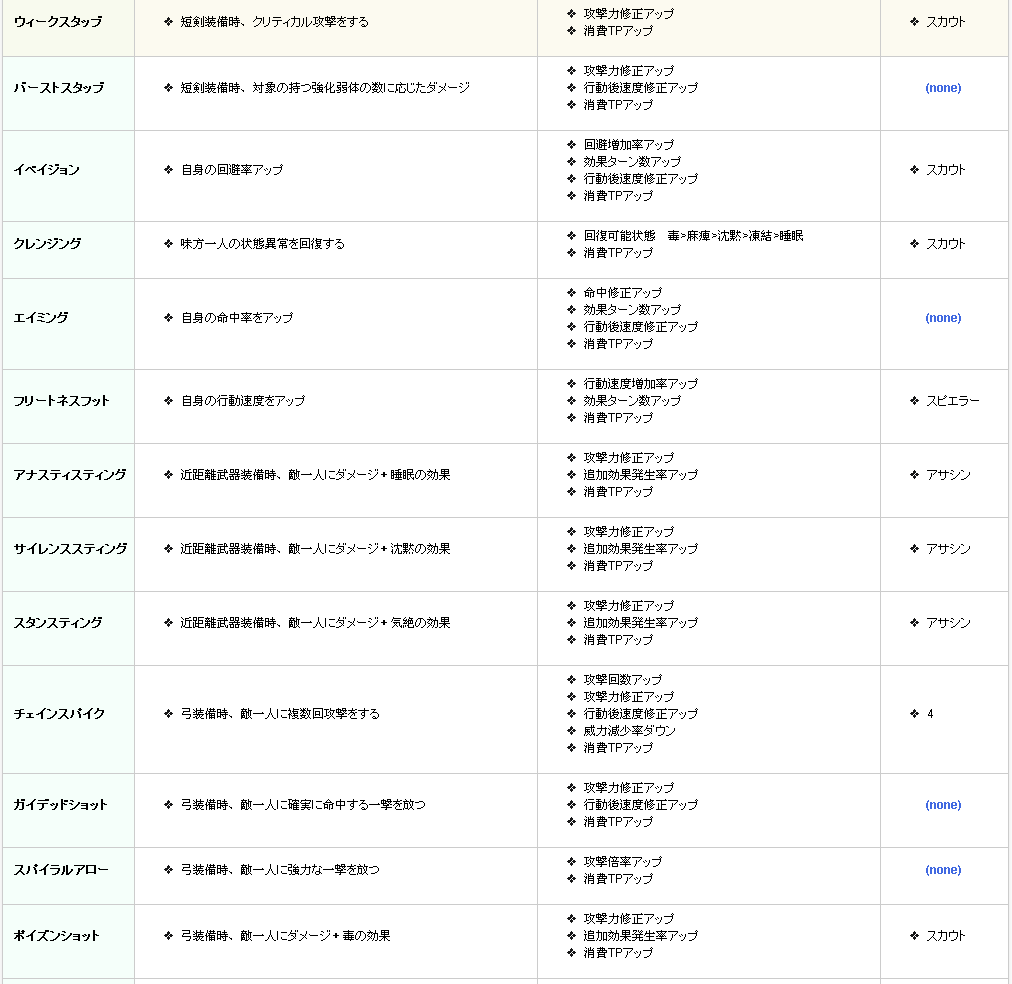Click the (none) link for エイミング
This screenshot has height=984, width=1012.
(943, 318)
